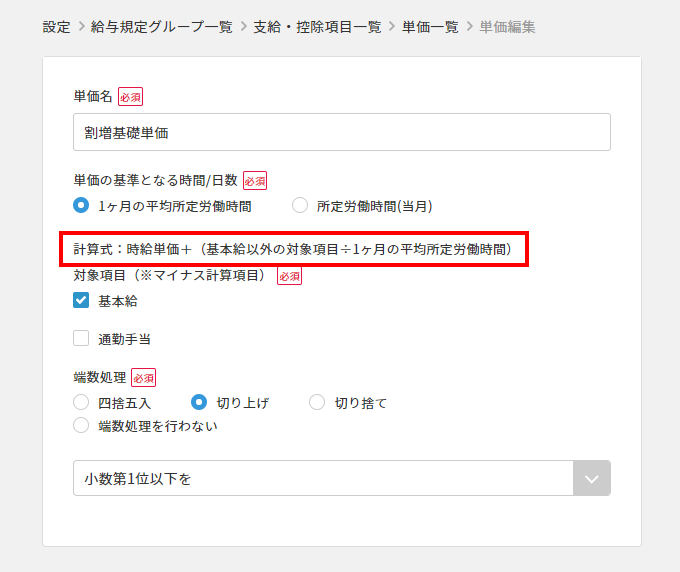The image size is (680, 572).
Task: Pick the 切り上げ rounding option
Action: [199, 403]
